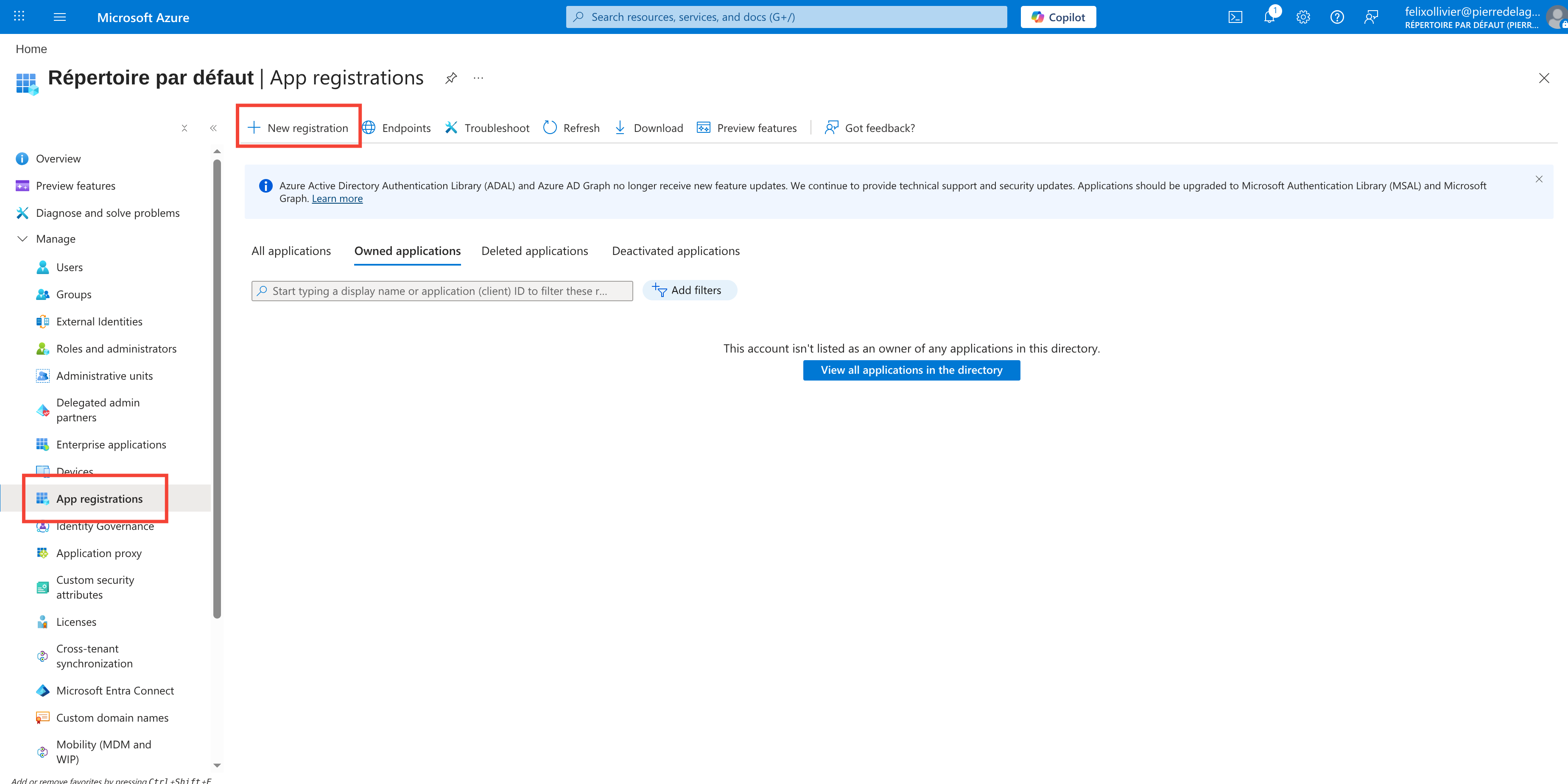Viewport: 1568px width, 784px height.
Task: Collapse the Manage section
Action: pos(22,238)
